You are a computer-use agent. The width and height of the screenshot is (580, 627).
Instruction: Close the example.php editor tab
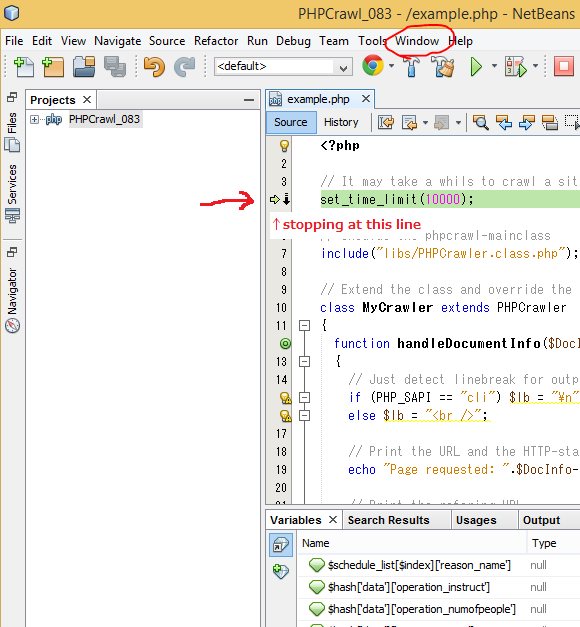tap(366, 99)
